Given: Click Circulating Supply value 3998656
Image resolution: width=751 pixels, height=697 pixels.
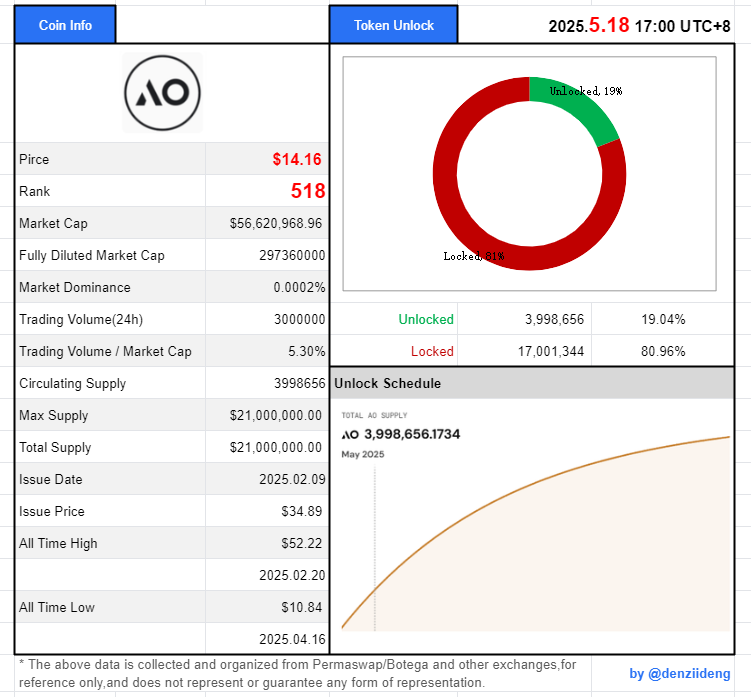Looking at the screenshot, I should tap(299, 383).
